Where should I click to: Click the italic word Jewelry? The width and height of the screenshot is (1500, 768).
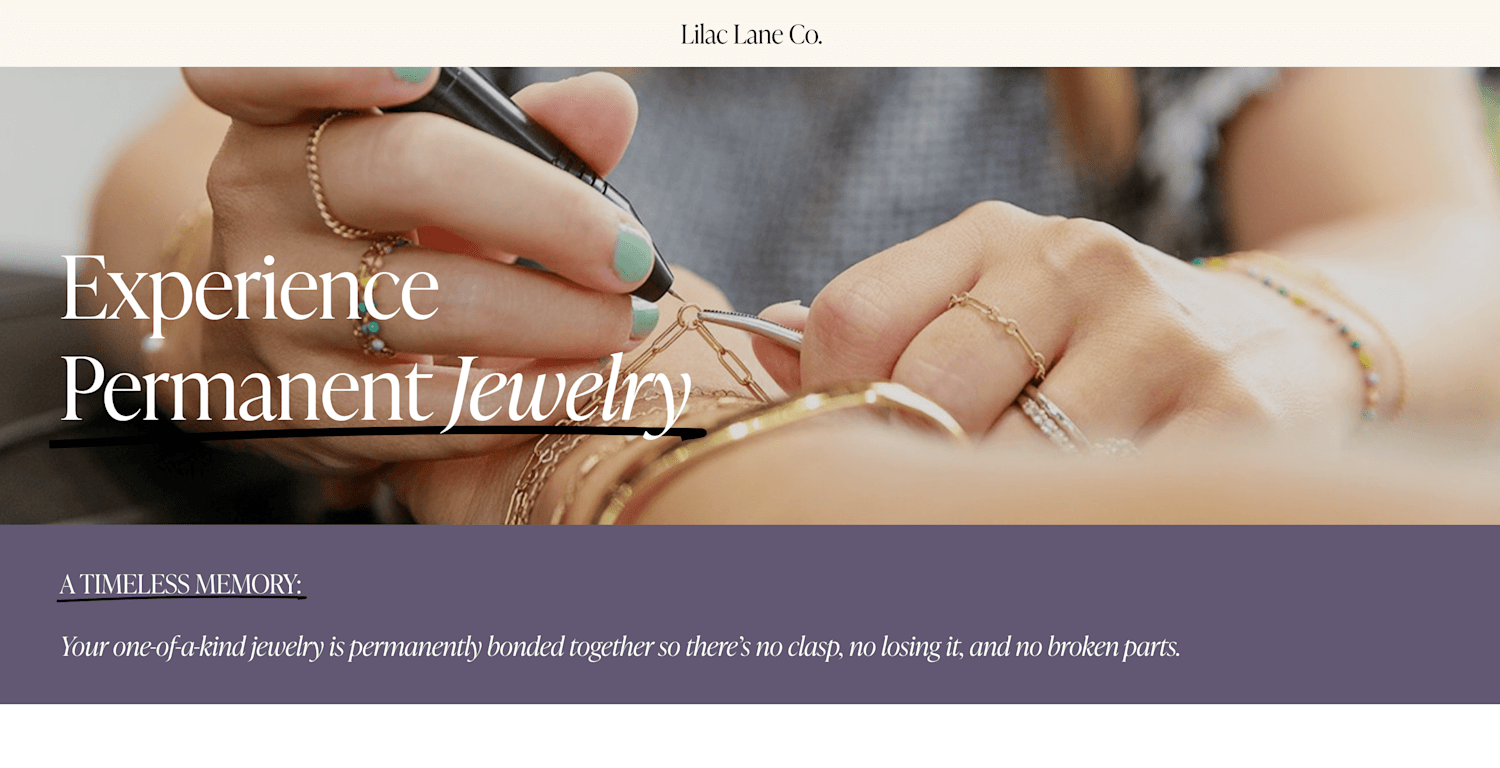(x=570, y=391)
